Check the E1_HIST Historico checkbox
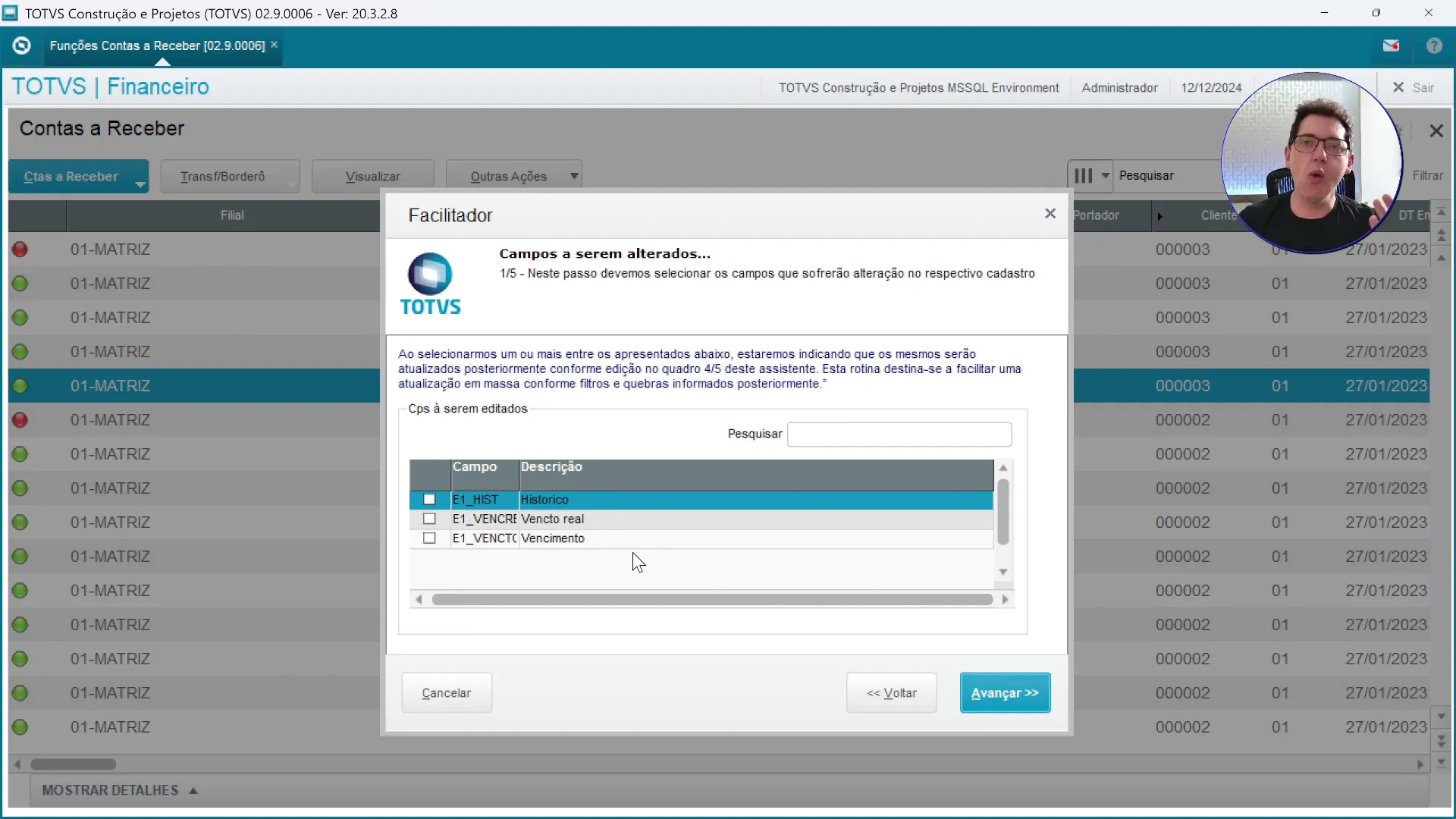Image resolution: width=1456 pixels, height=819 pixels. 429,500
